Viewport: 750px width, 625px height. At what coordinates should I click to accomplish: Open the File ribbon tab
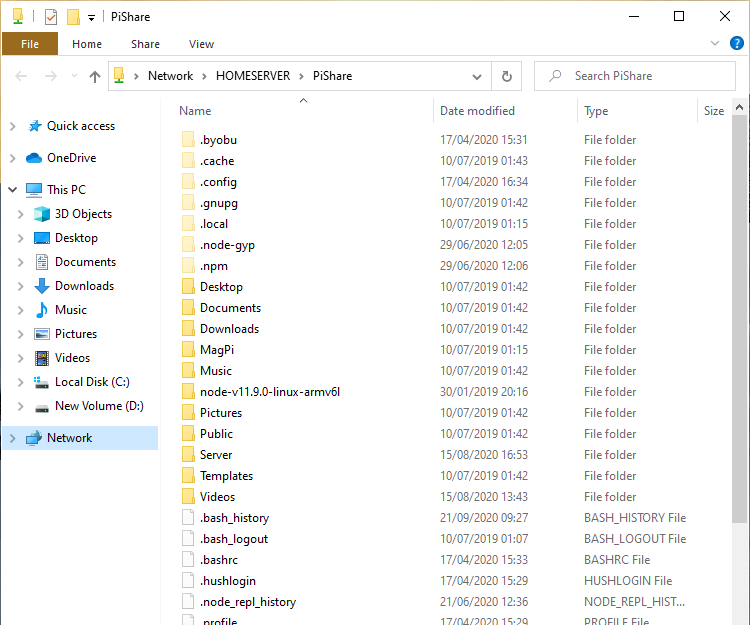coord(30,44)
